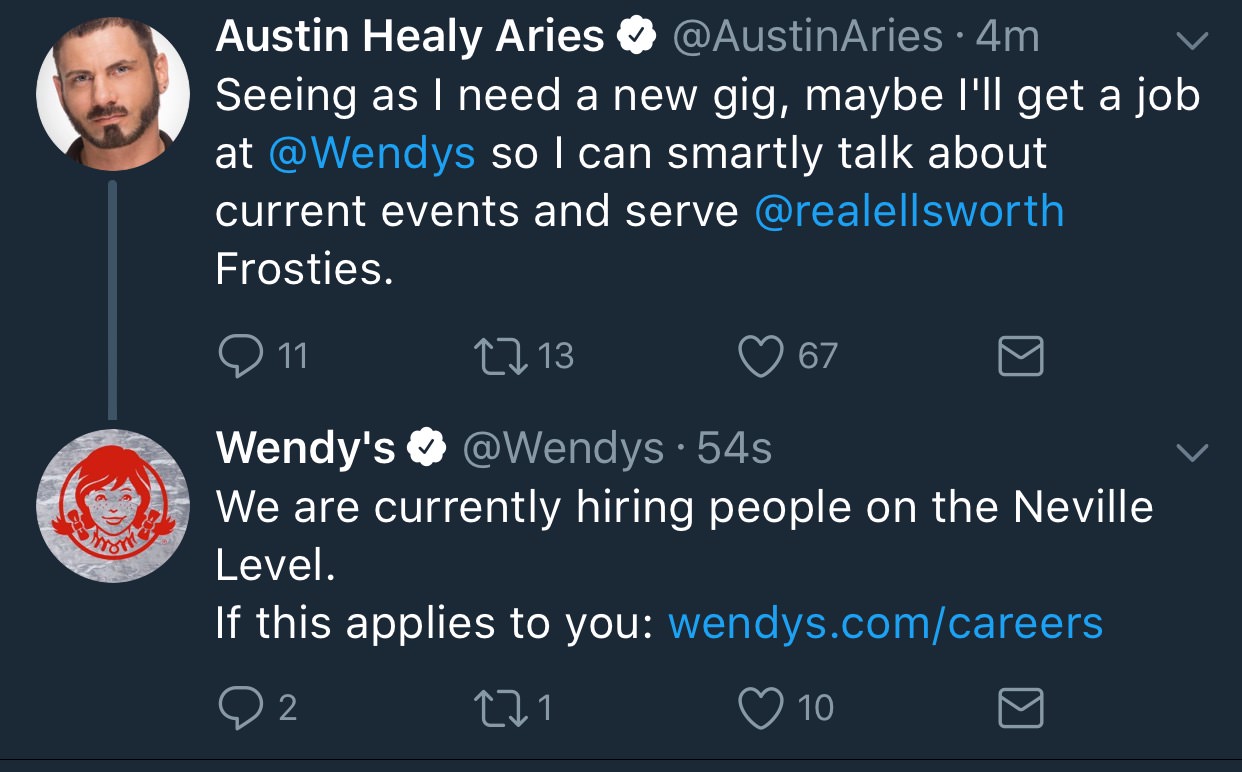Open the @AustinAries handle
This screenshot has width=1242, height=772.
click(808, 38)
